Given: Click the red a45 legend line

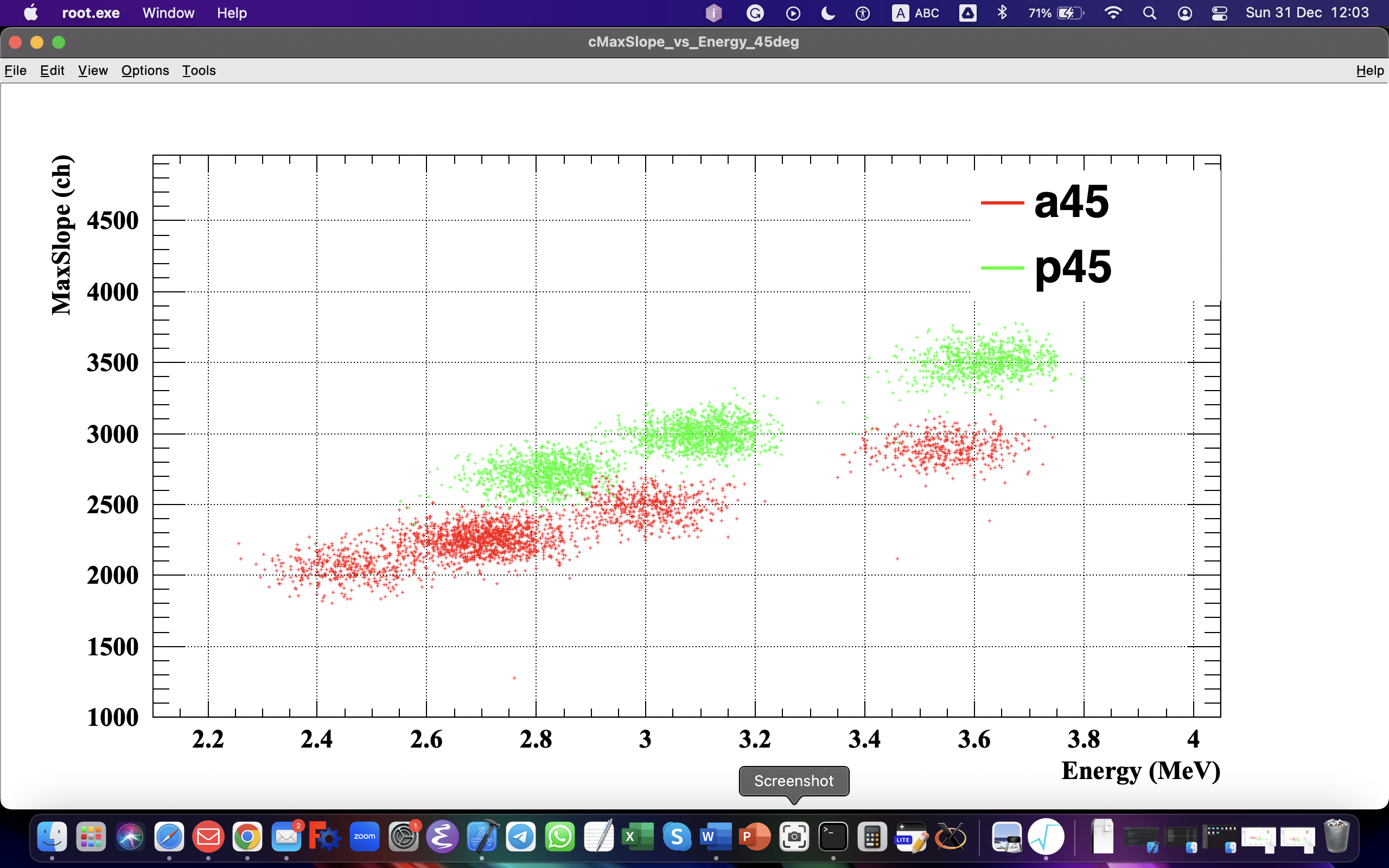Looking at the screenshot, I should (1002, 203).
